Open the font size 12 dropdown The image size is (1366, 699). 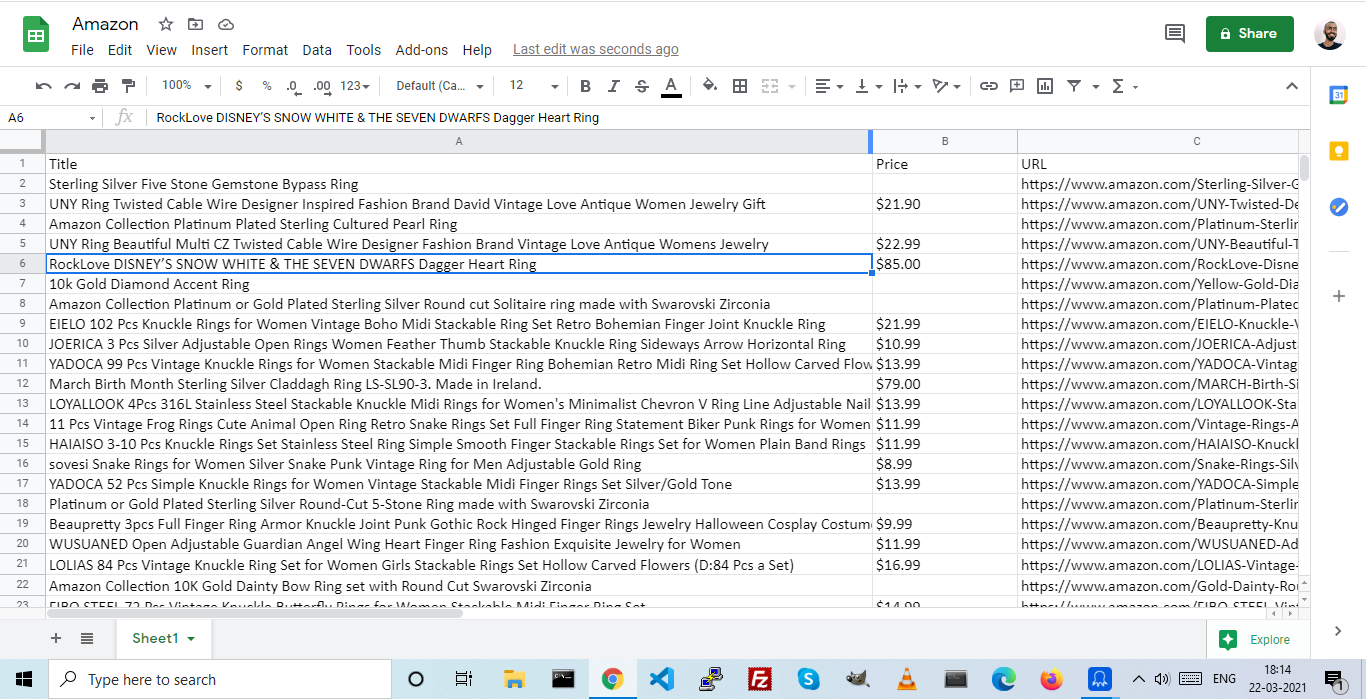(534, 86)
